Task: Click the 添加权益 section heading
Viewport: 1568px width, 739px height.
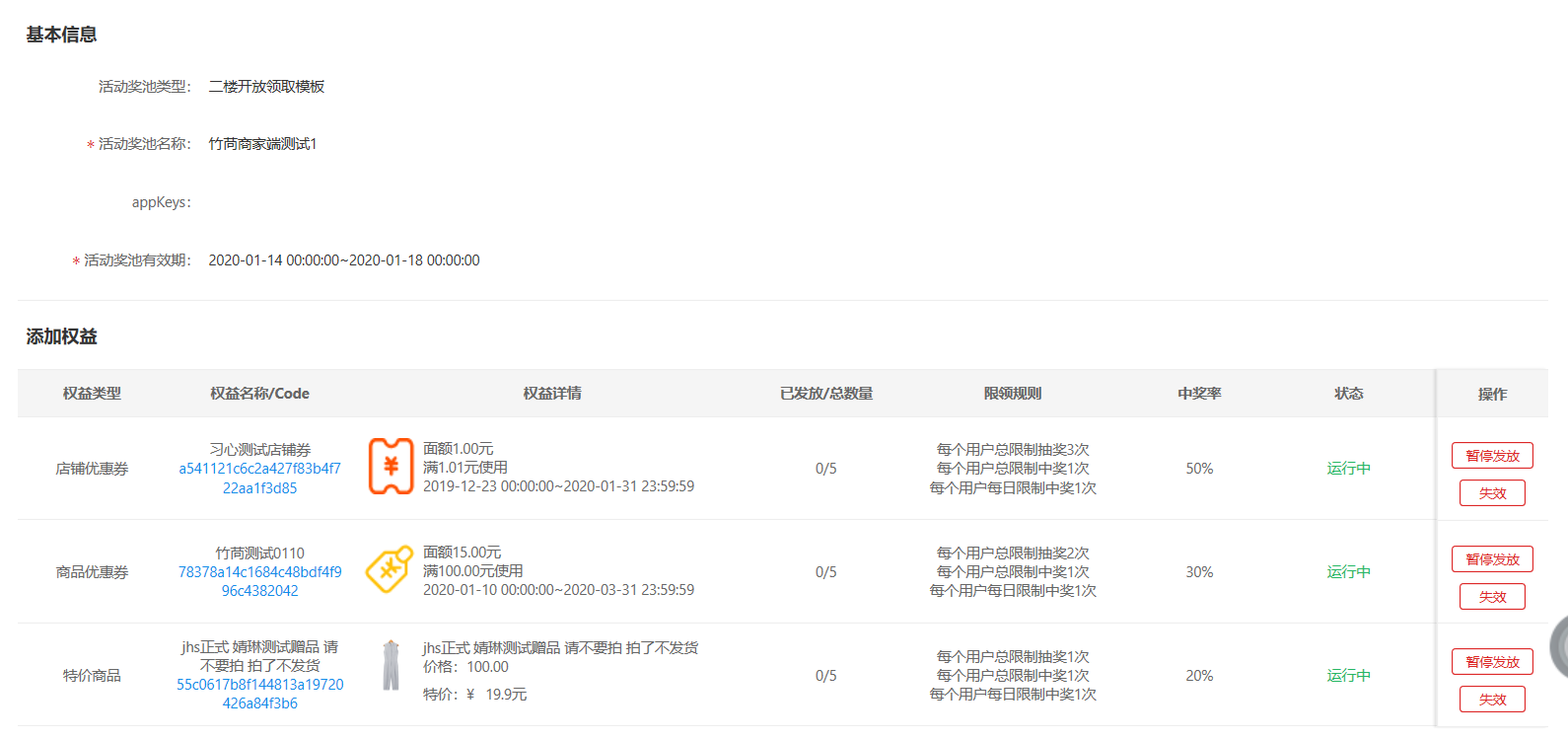Action: [x=61, y=336]
